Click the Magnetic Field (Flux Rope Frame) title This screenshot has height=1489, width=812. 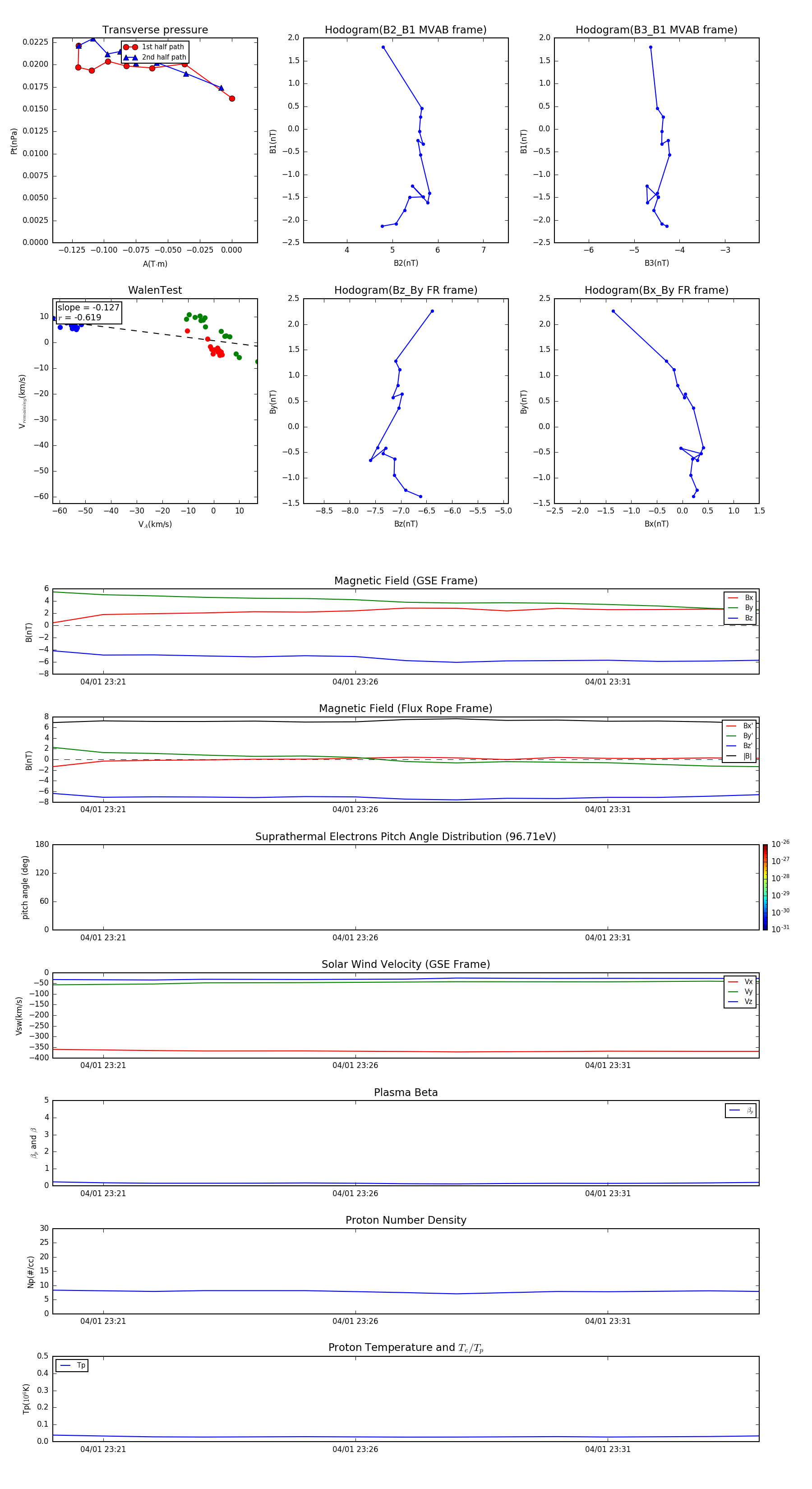point(406,709)
